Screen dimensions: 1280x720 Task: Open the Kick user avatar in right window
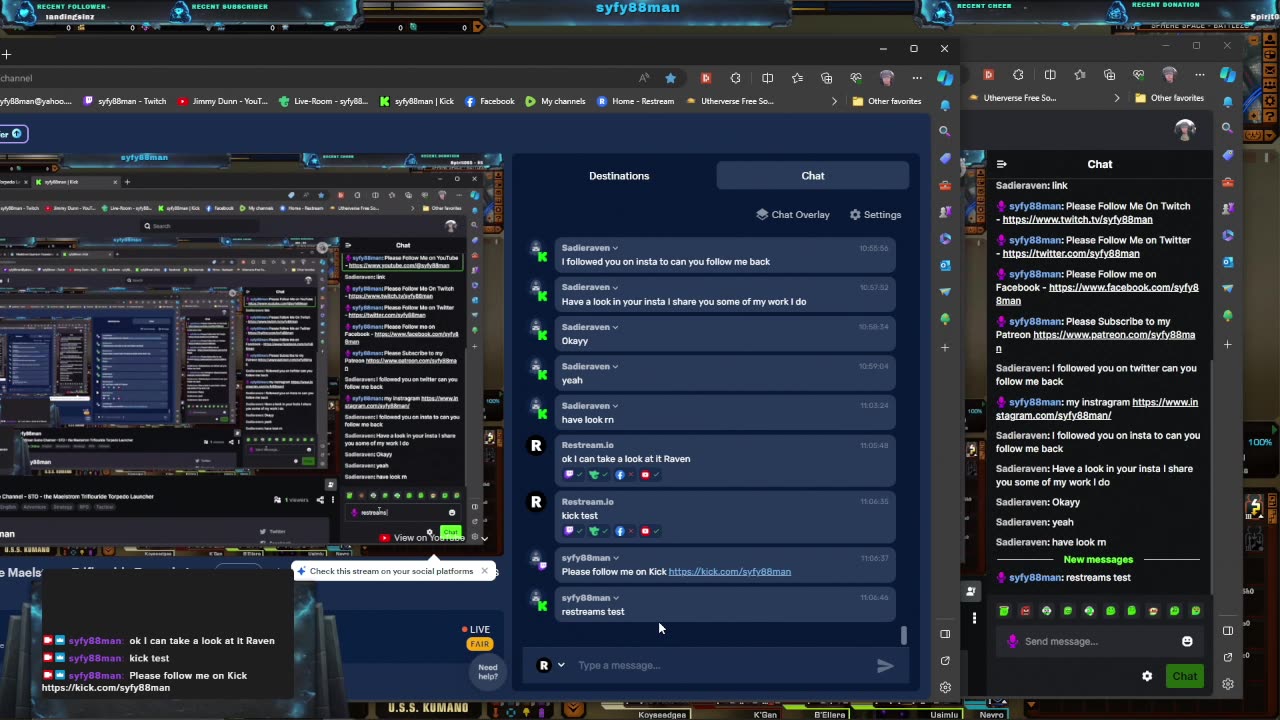click(1185, 130)
